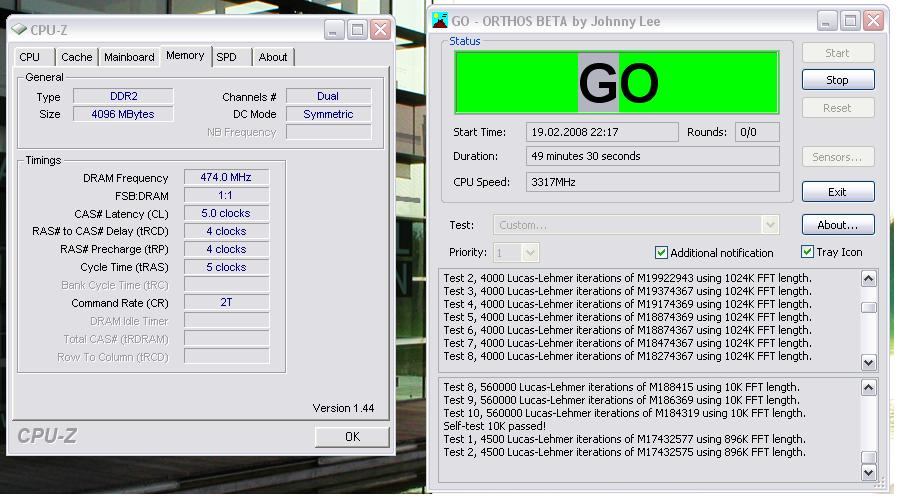The image size is (900, 500).
Task: Click the log line mentioning M17432577
Action: (x=624, y=439)
